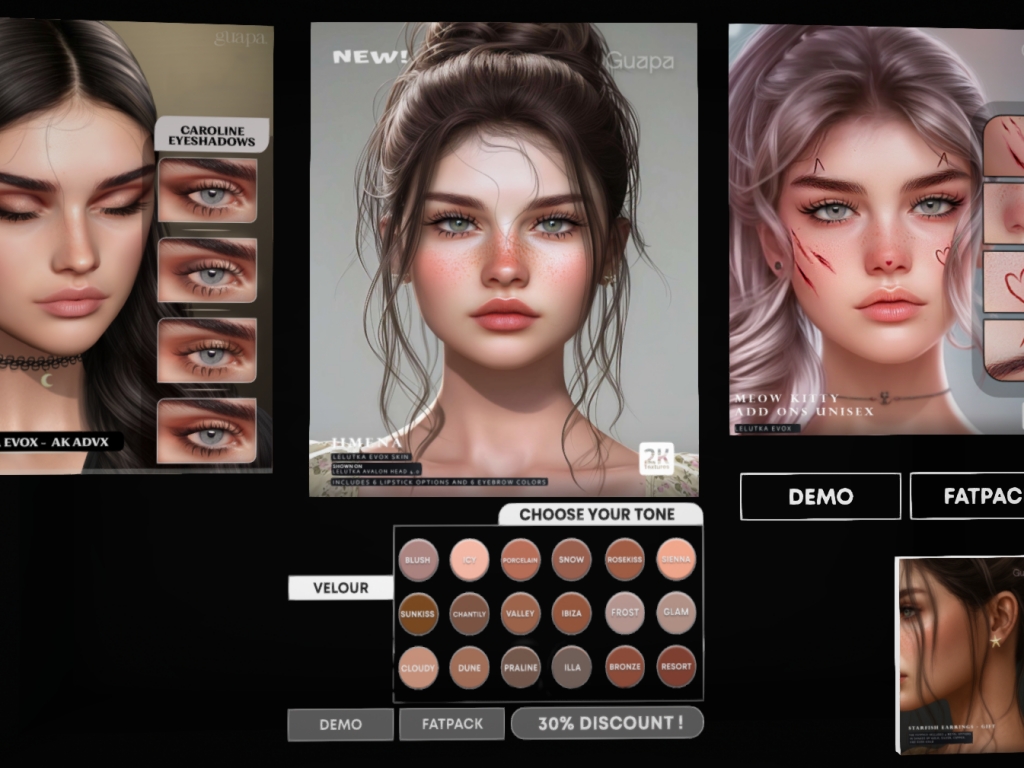This screenshot has height=768, width=1024.
Task: Click the second Caroline eyeshadow preview
Action: [207, 270]
